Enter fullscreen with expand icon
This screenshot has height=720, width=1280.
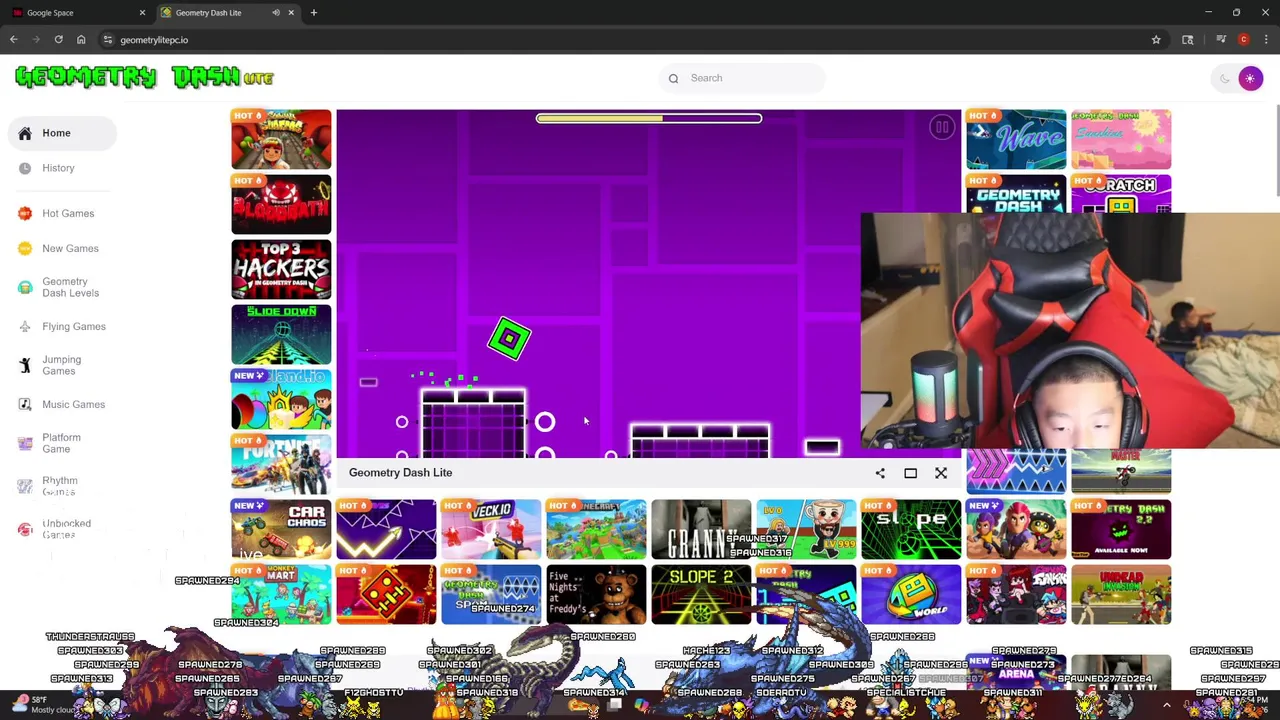tap(941, 473)
